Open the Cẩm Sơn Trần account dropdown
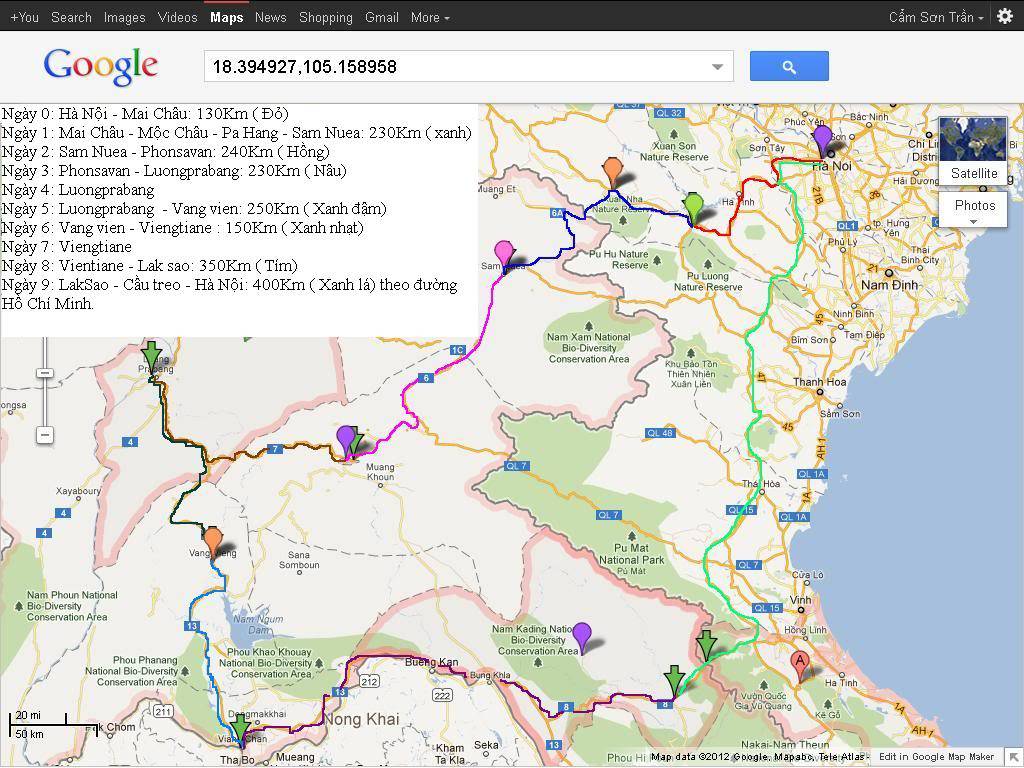Image resolution: width=1024 pixels, height=768 pixels. click(x=936, y=17)
